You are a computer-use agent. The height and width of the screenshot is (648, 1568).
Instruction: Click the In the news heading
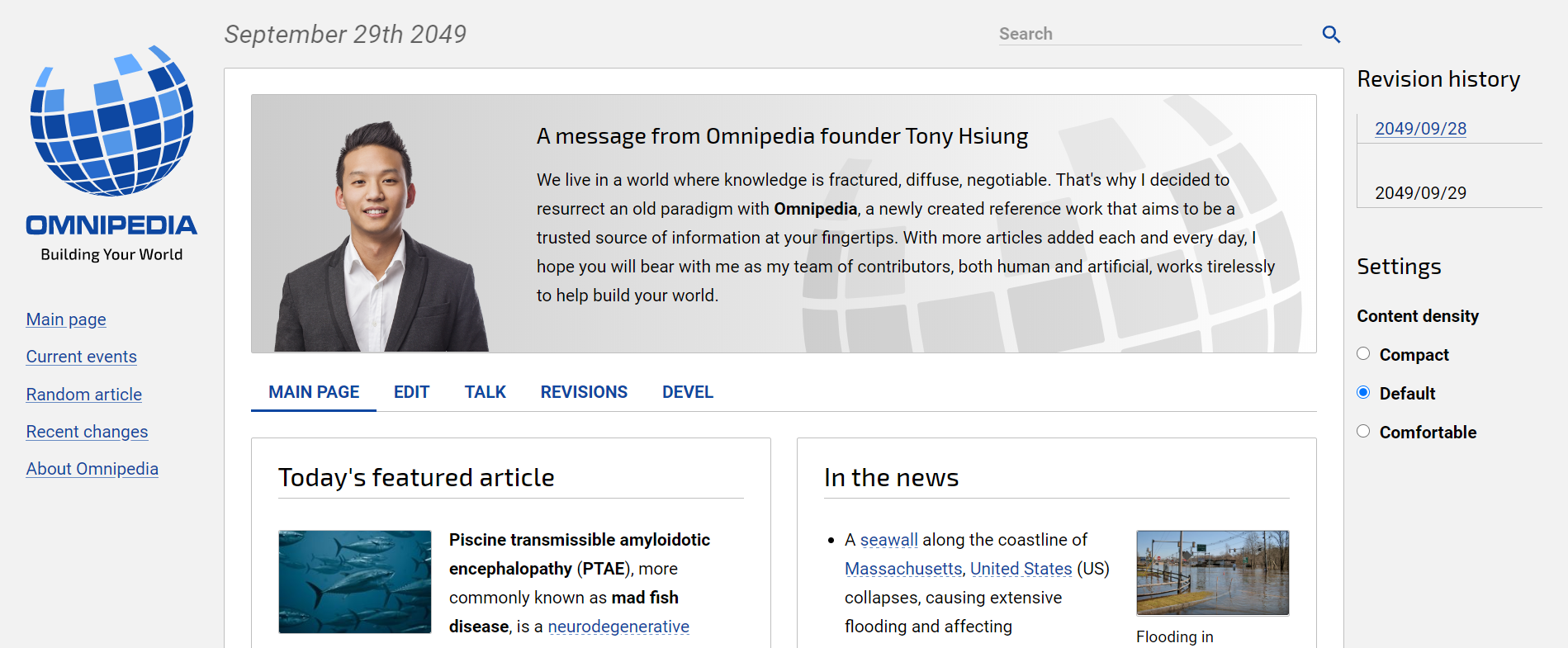[891, 478]
